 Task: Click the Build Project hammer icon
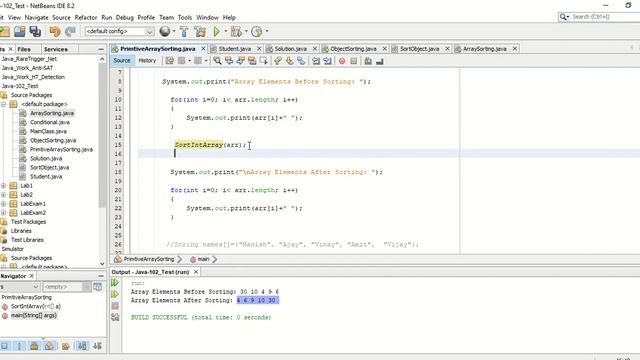[x=184, y=31]
